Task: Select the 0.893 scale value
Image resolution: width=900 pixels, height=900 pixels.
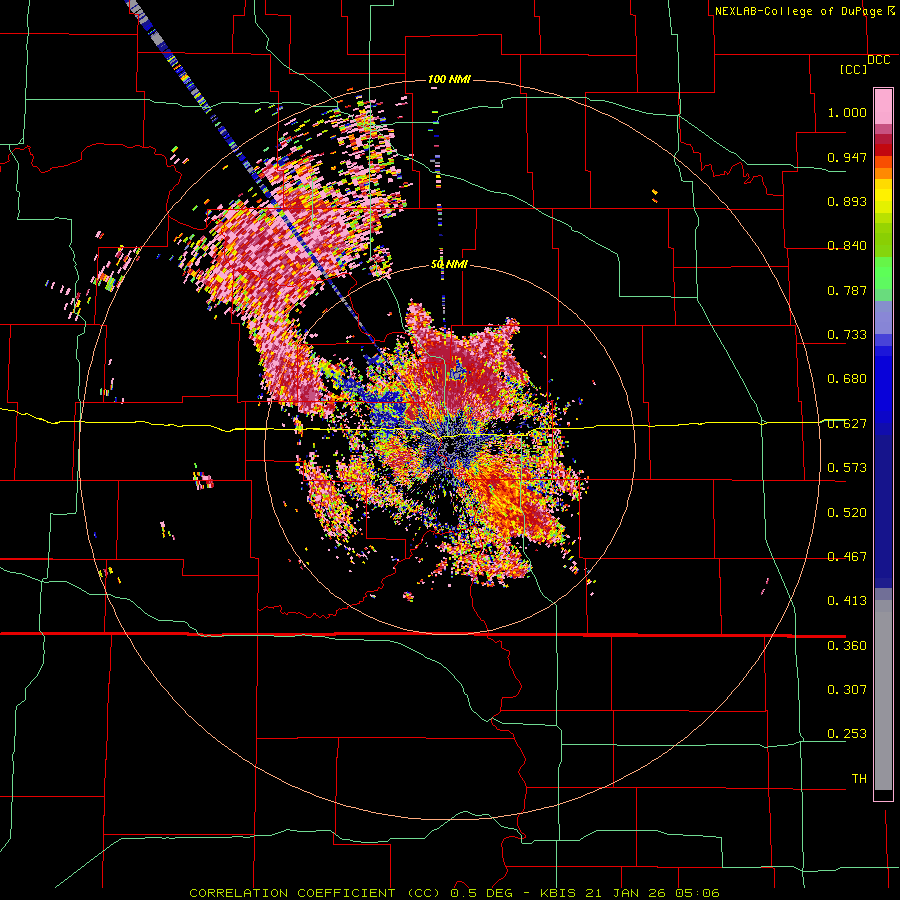Action: [x=847, y=201]
